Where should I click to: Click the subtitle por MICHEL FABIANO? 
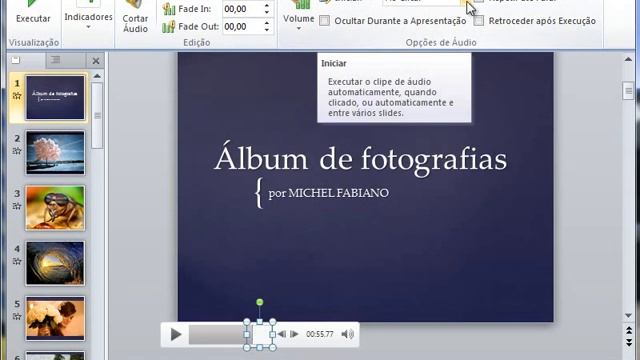(x=329, y=193)
